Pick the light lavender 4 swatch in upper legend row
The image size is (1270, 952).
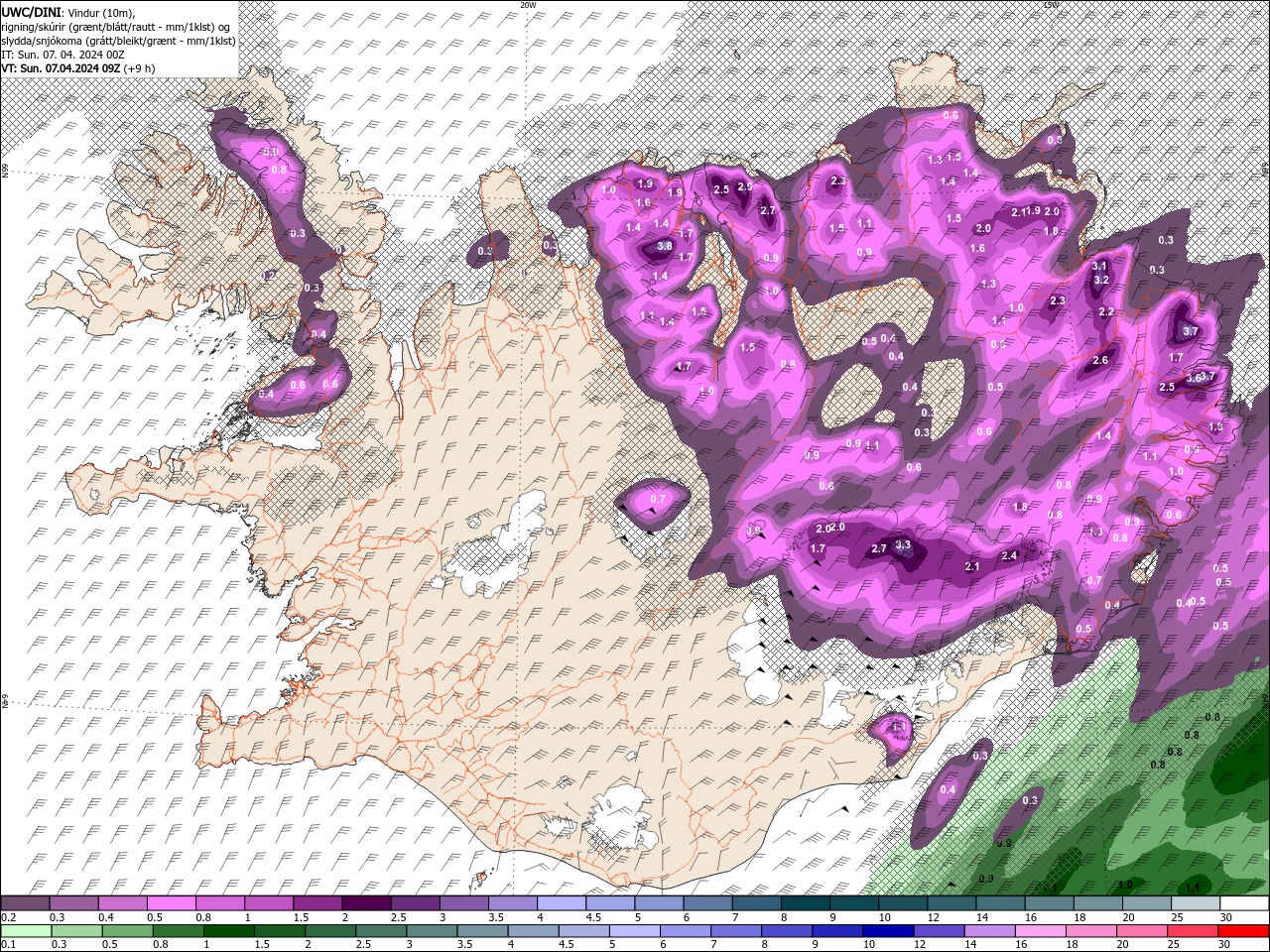tap(562, 903)
